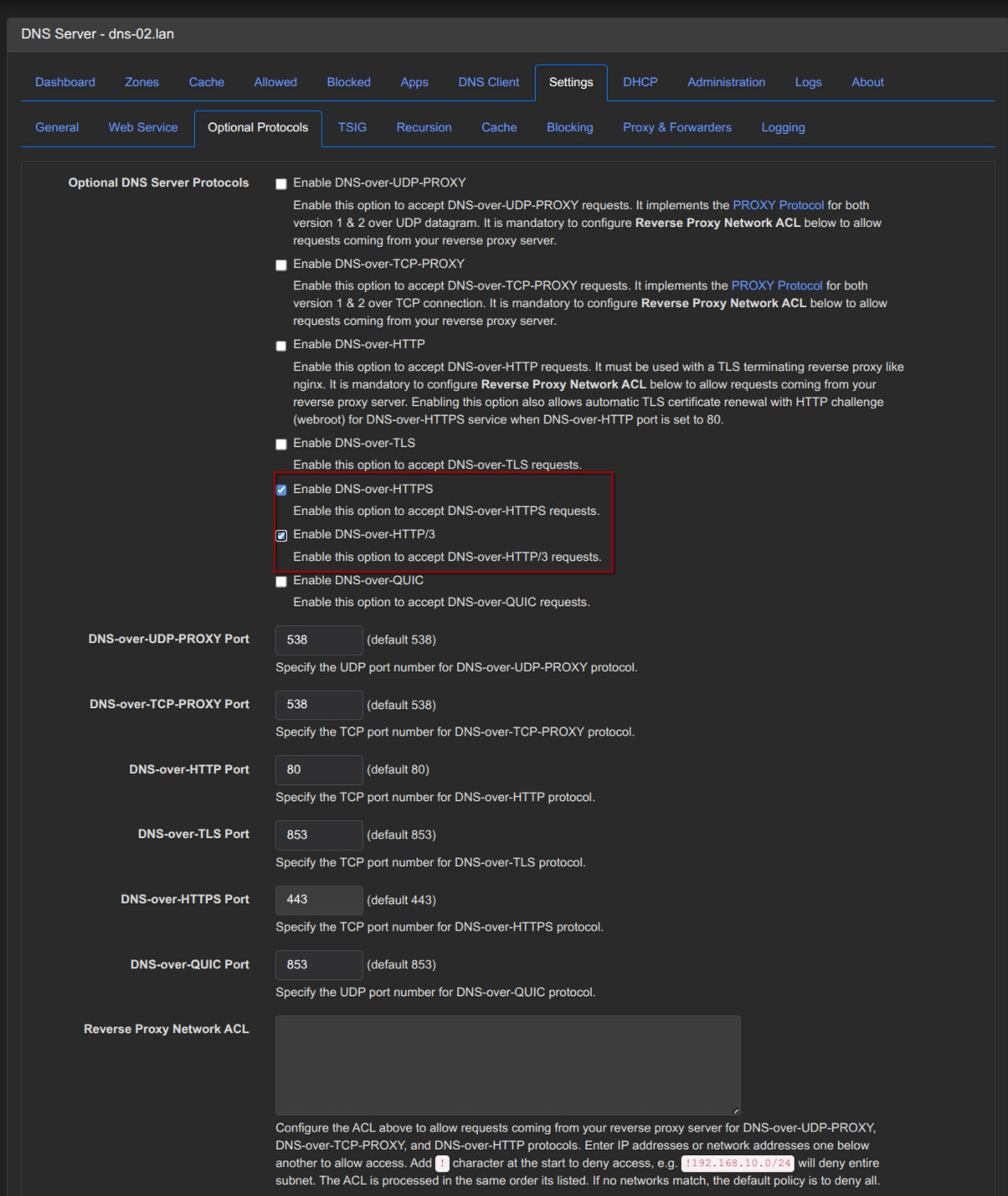Screen dimensions: 1008x1196
Task: Open the Proxy & Forwarders tab
Action: coord(676,127)
